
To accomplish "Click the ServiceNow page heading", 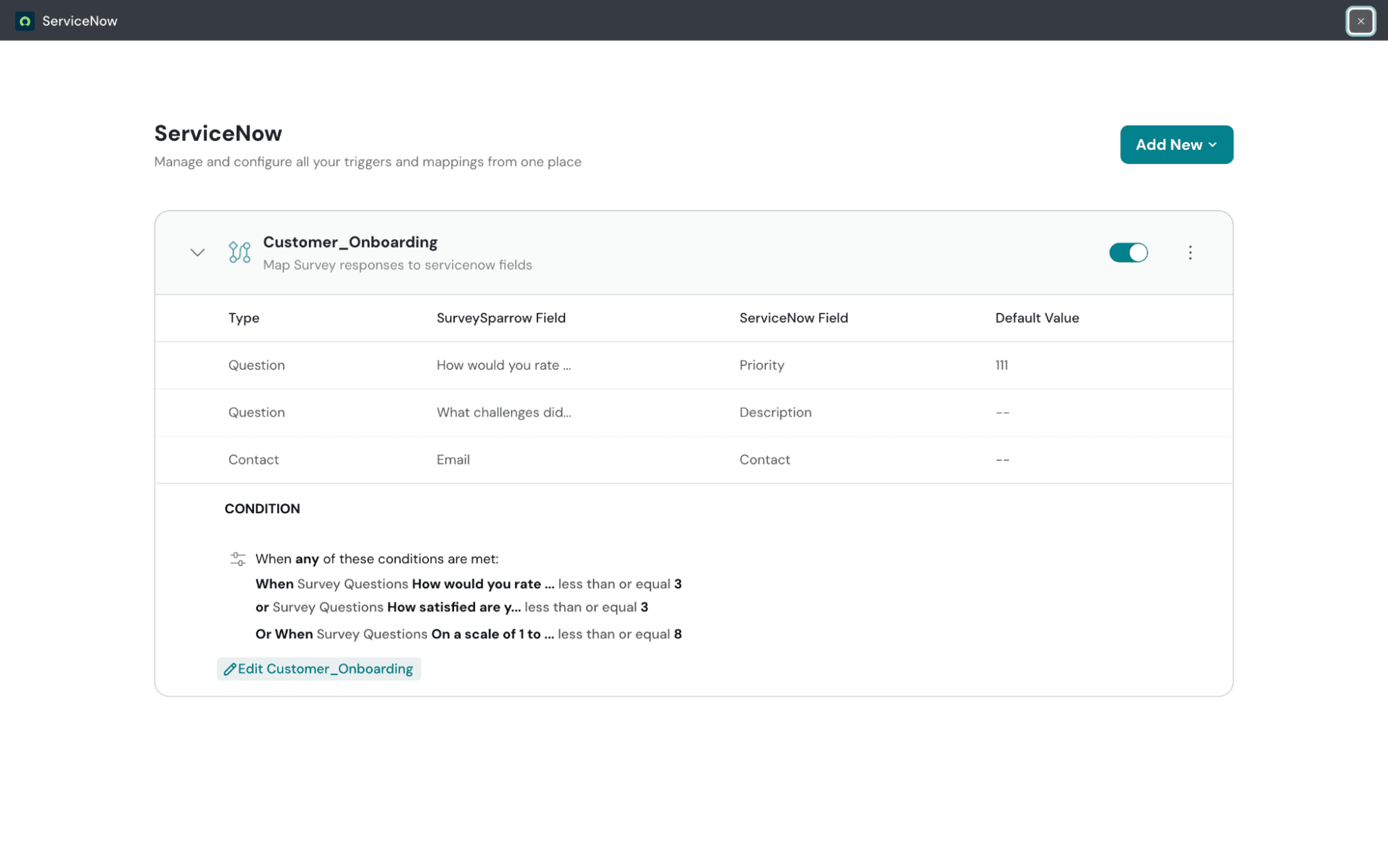I will point(218,133).
